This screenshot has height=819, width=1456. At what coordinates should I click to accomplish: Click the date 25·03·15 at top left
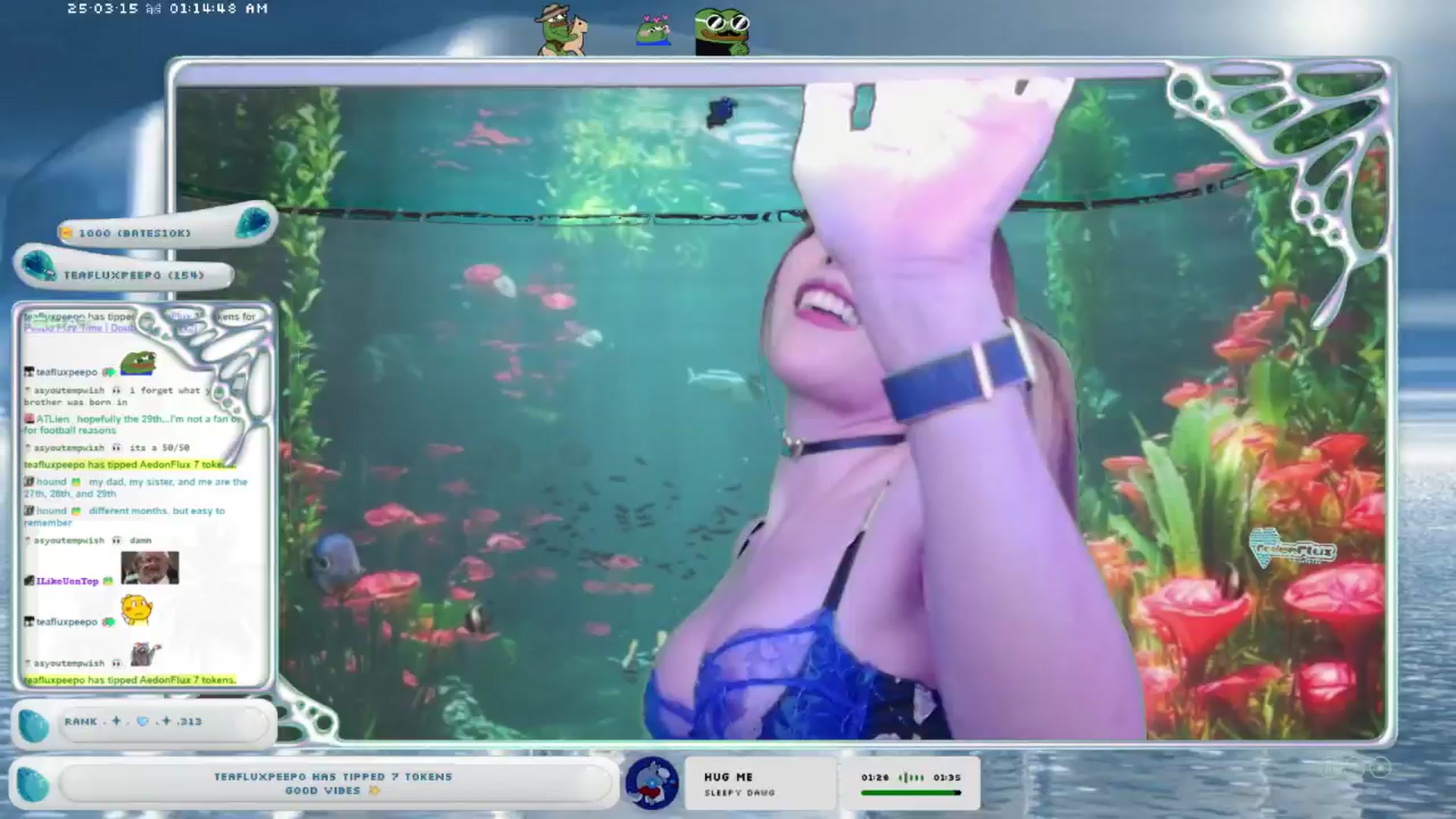tap(102, 8)
